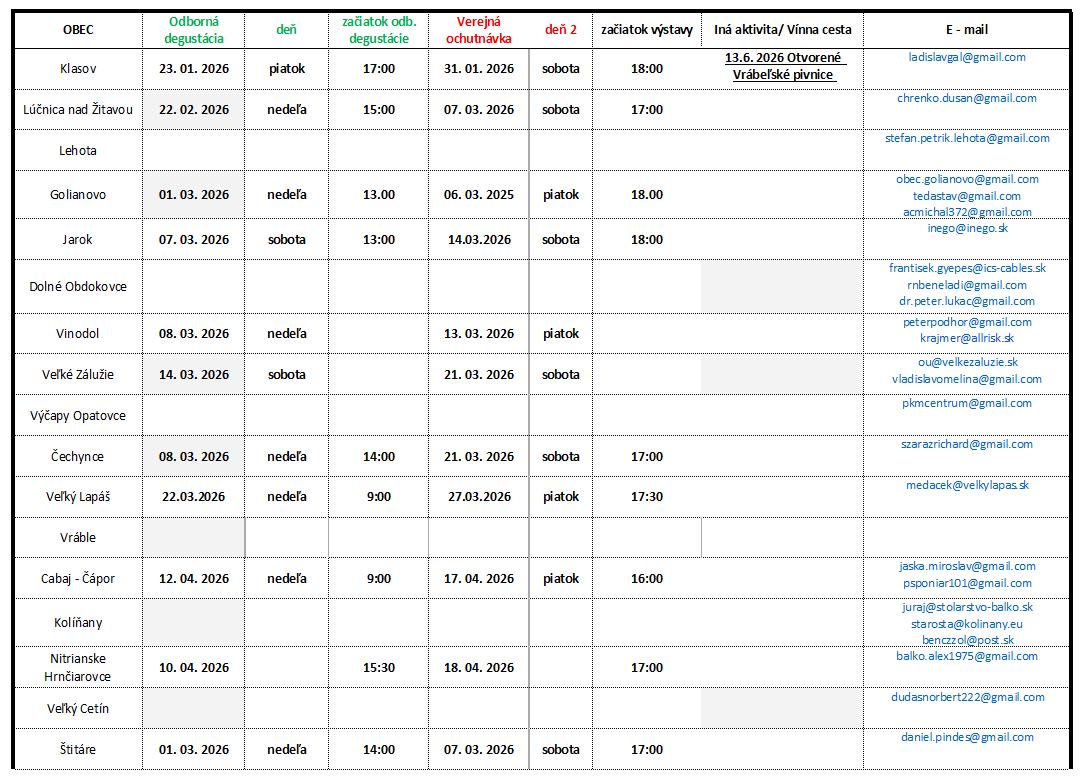Select the 'OBEC' column header cell
1091x782 pixels.
77,30
